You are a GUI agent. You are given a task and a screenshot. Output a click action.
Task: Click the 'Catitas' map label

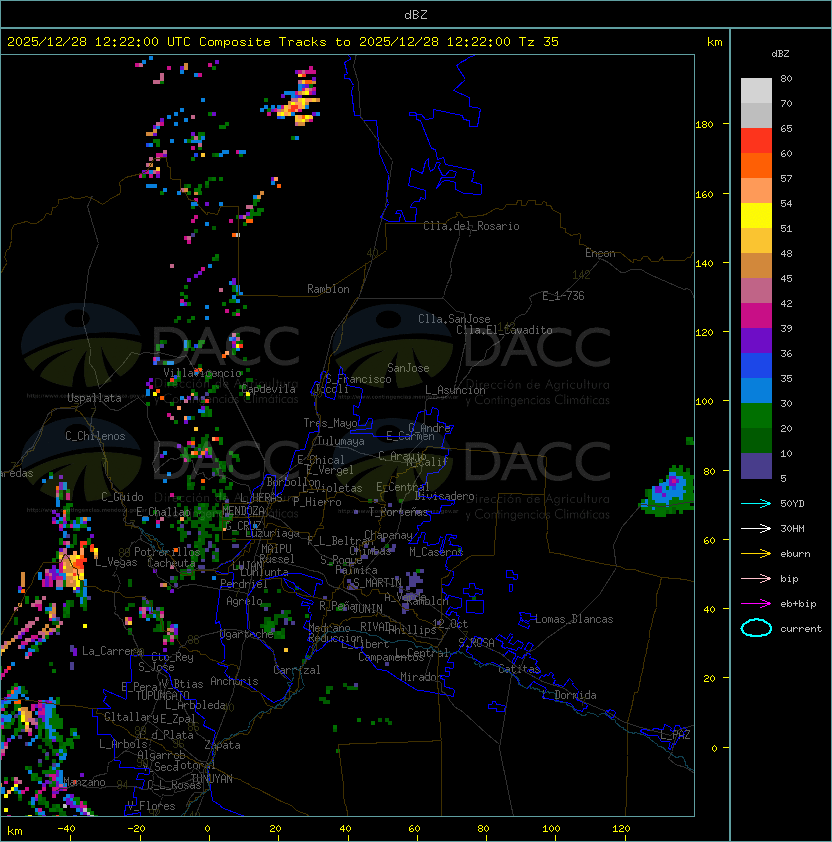[x=519, y=669]
